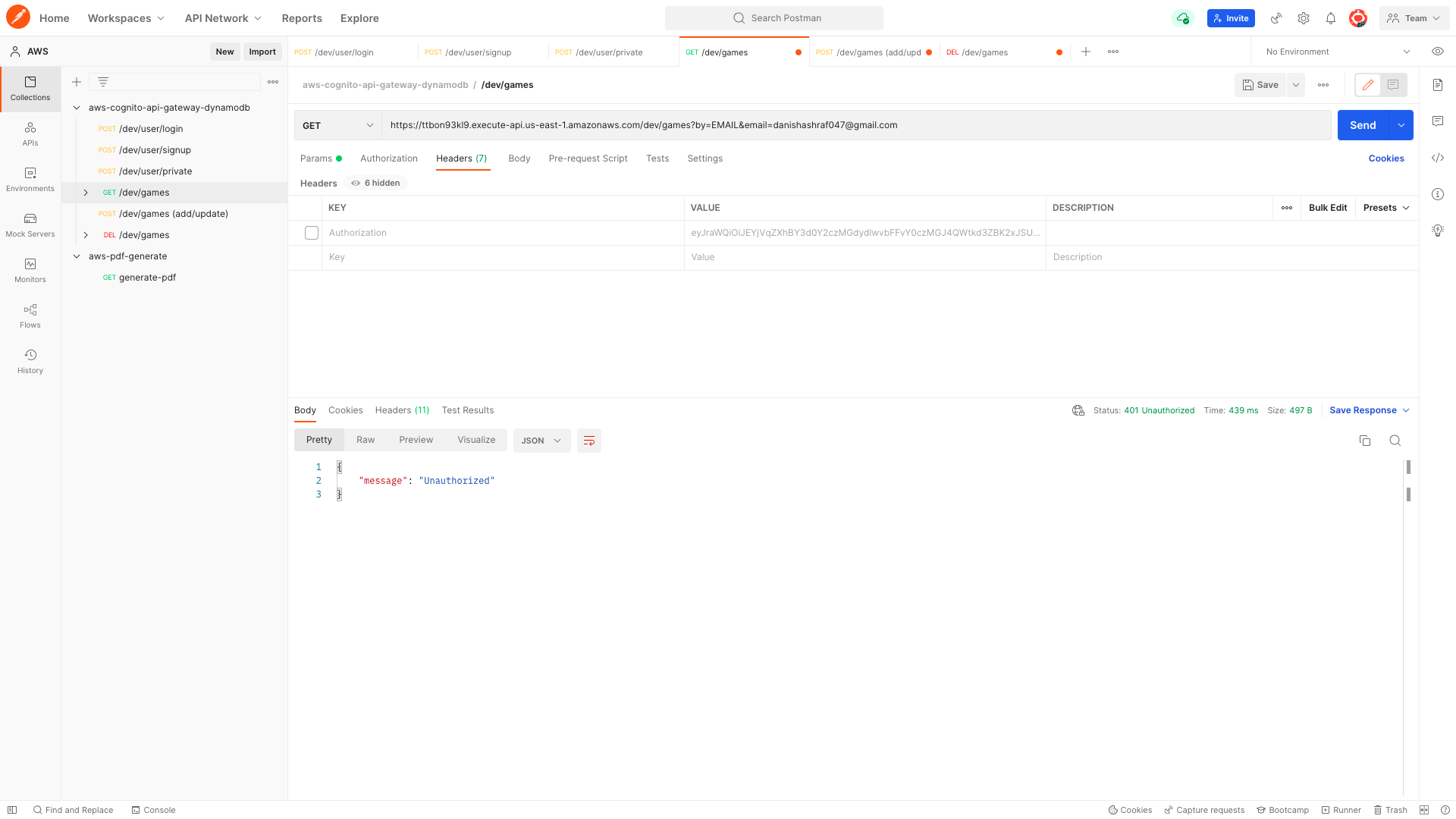Image resolution: width=1456 pixels, height=819 pixels.
Task: Search within the response body
Action: tap(1395, 441)
